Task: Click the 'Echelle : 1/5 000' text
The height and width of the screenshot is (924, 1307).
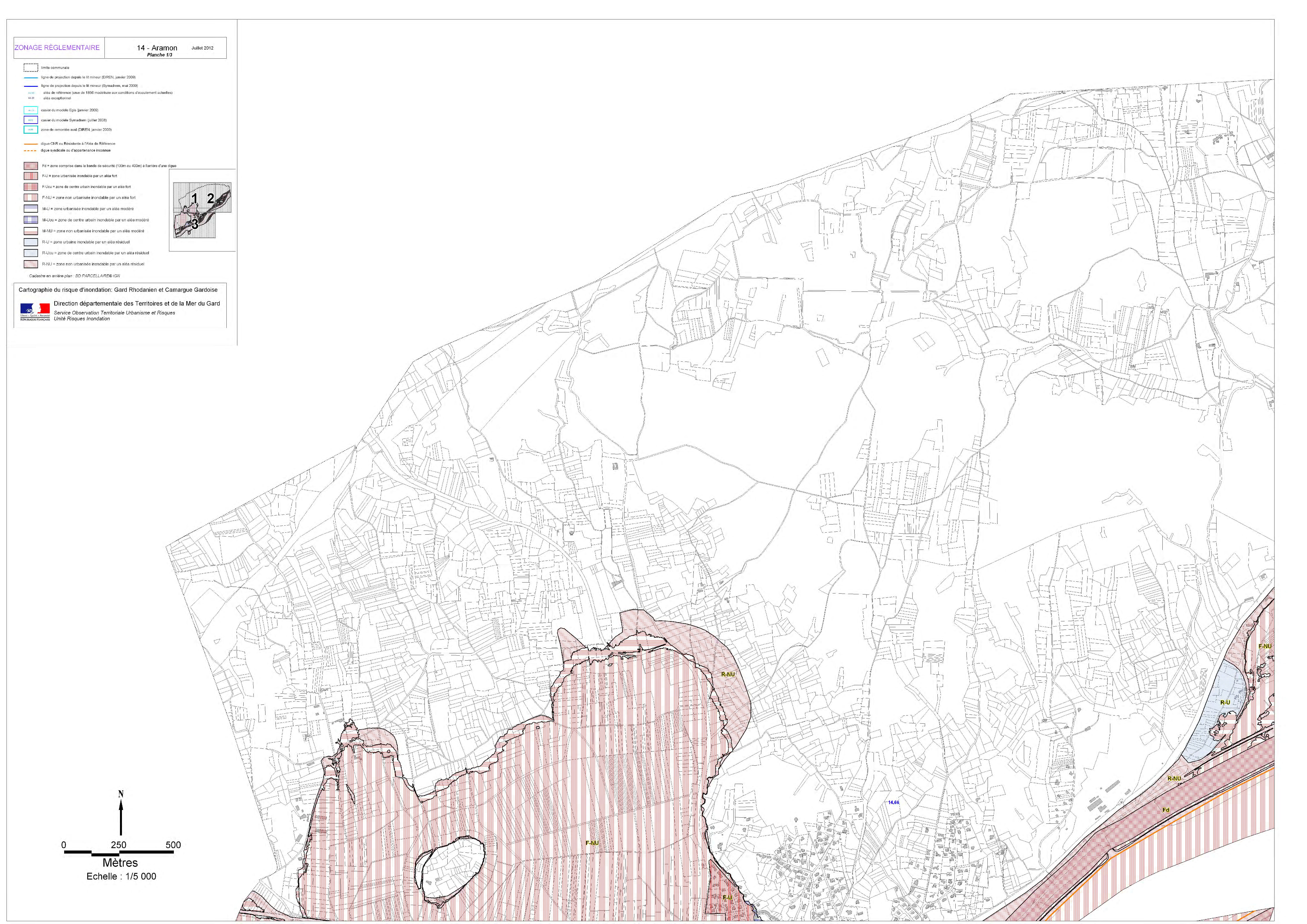Action: click(x=121, y=877)
